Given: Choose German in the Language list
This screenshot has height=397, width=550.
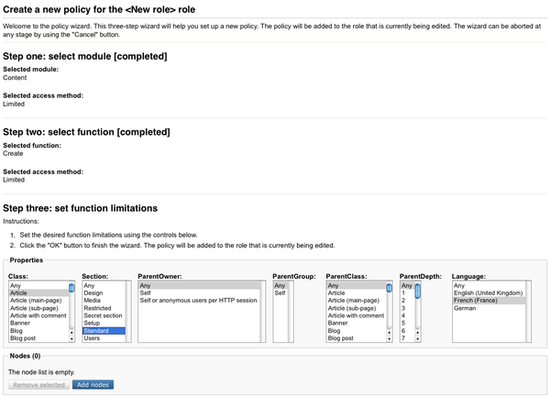Looking at the screenshot, I should point(489,308).
